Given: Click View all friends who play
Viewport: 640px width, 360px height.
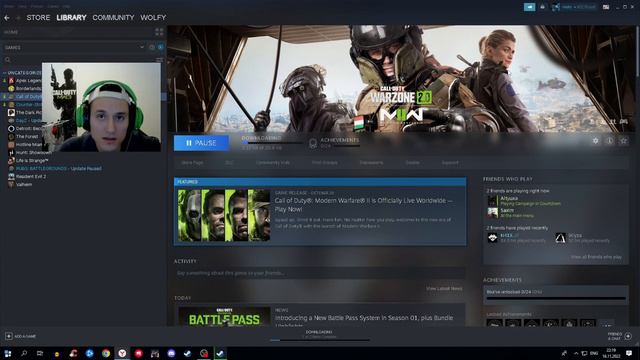Looking at the screenshot, I should [596, 257].
